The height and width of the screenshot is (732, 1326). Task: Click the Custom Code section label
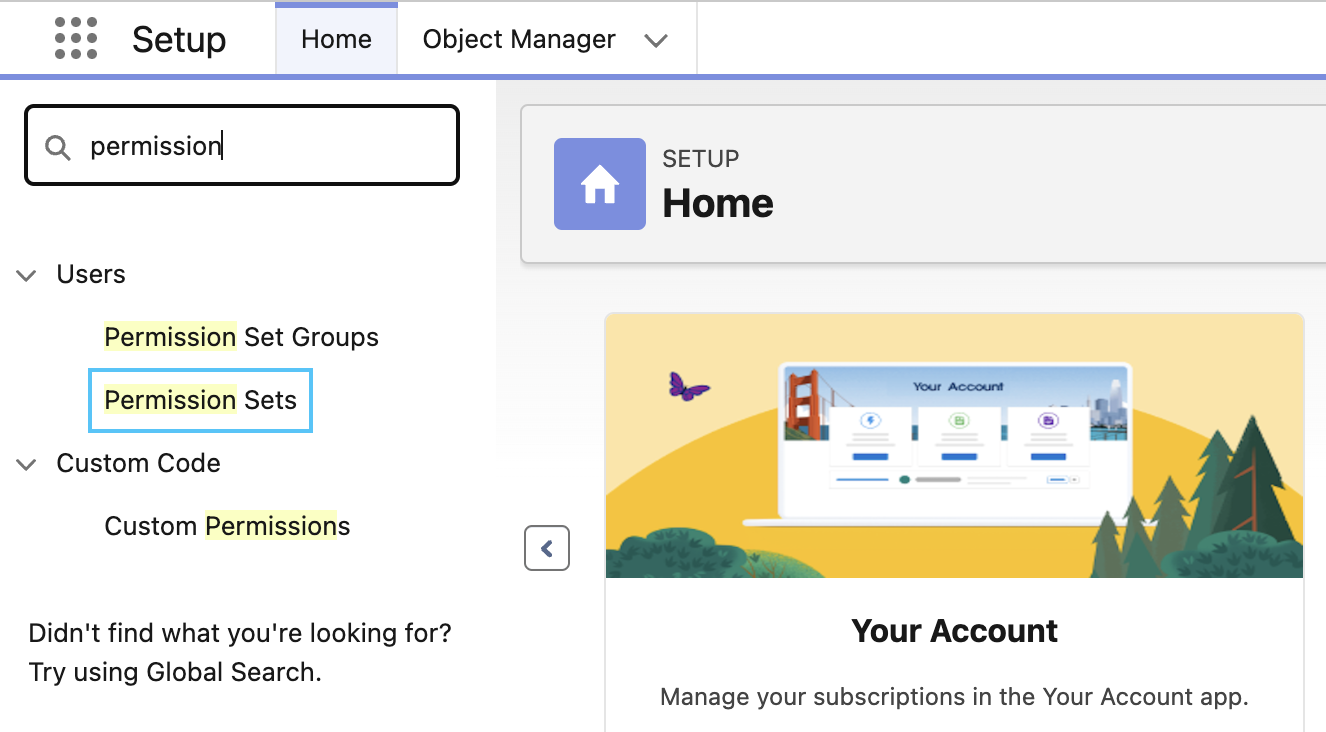click(x=138, y=463)
